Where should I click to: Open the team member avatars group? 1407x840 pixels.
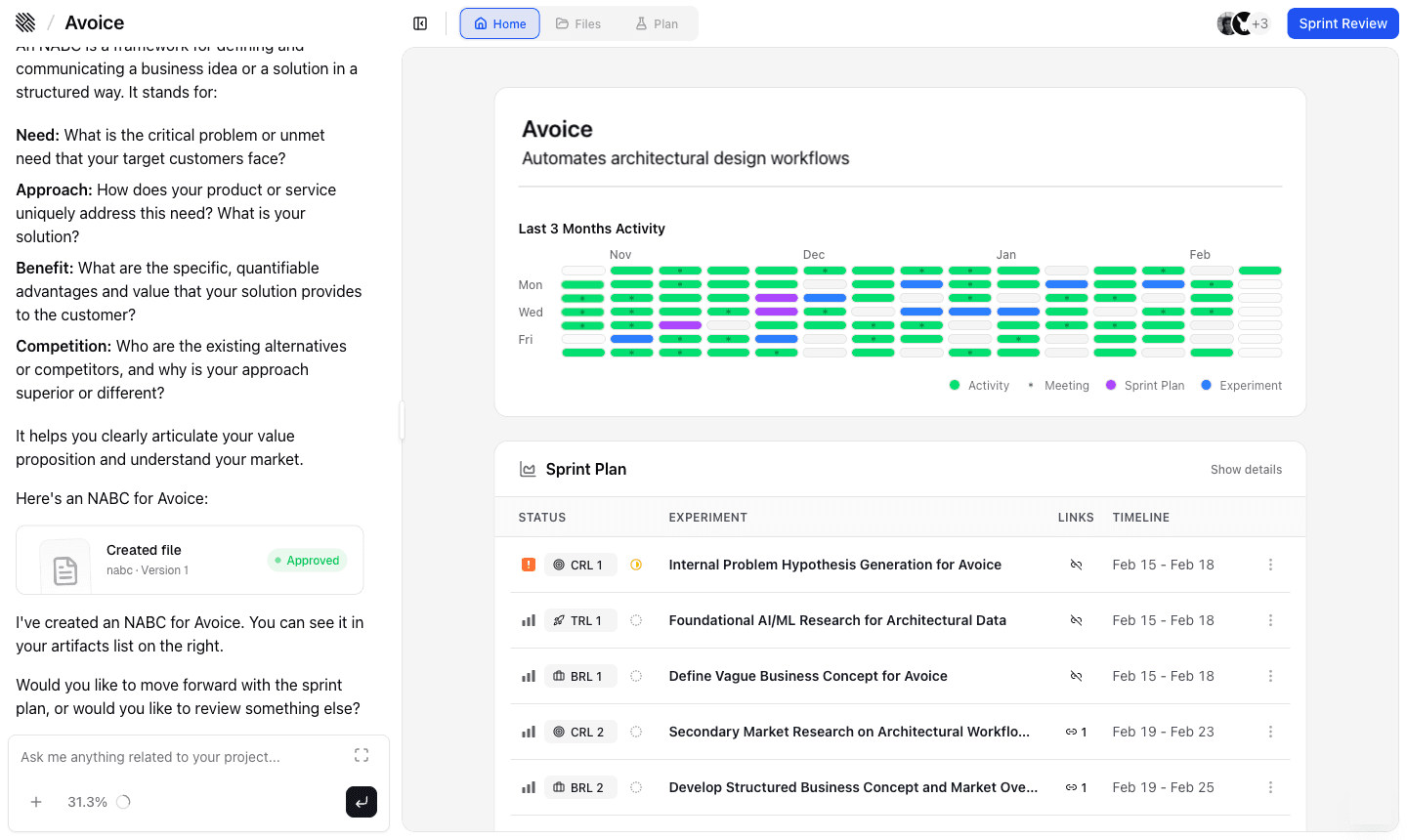(x=1242, y=23)
